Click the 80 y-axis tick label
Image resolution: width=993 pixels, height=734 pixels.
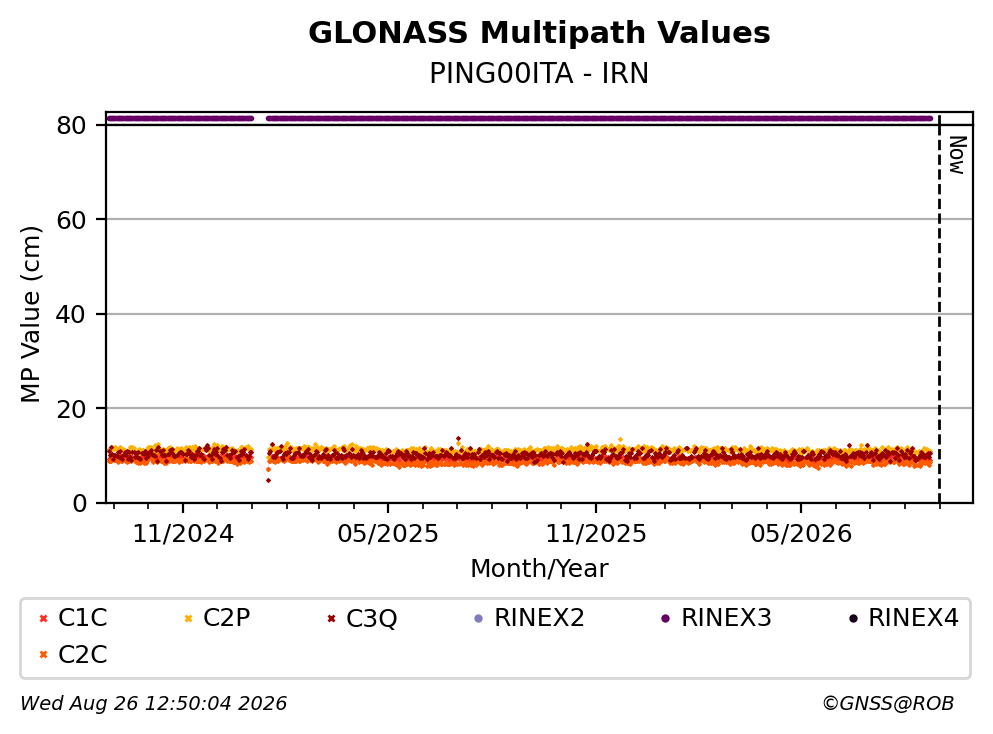click(71, 125)
